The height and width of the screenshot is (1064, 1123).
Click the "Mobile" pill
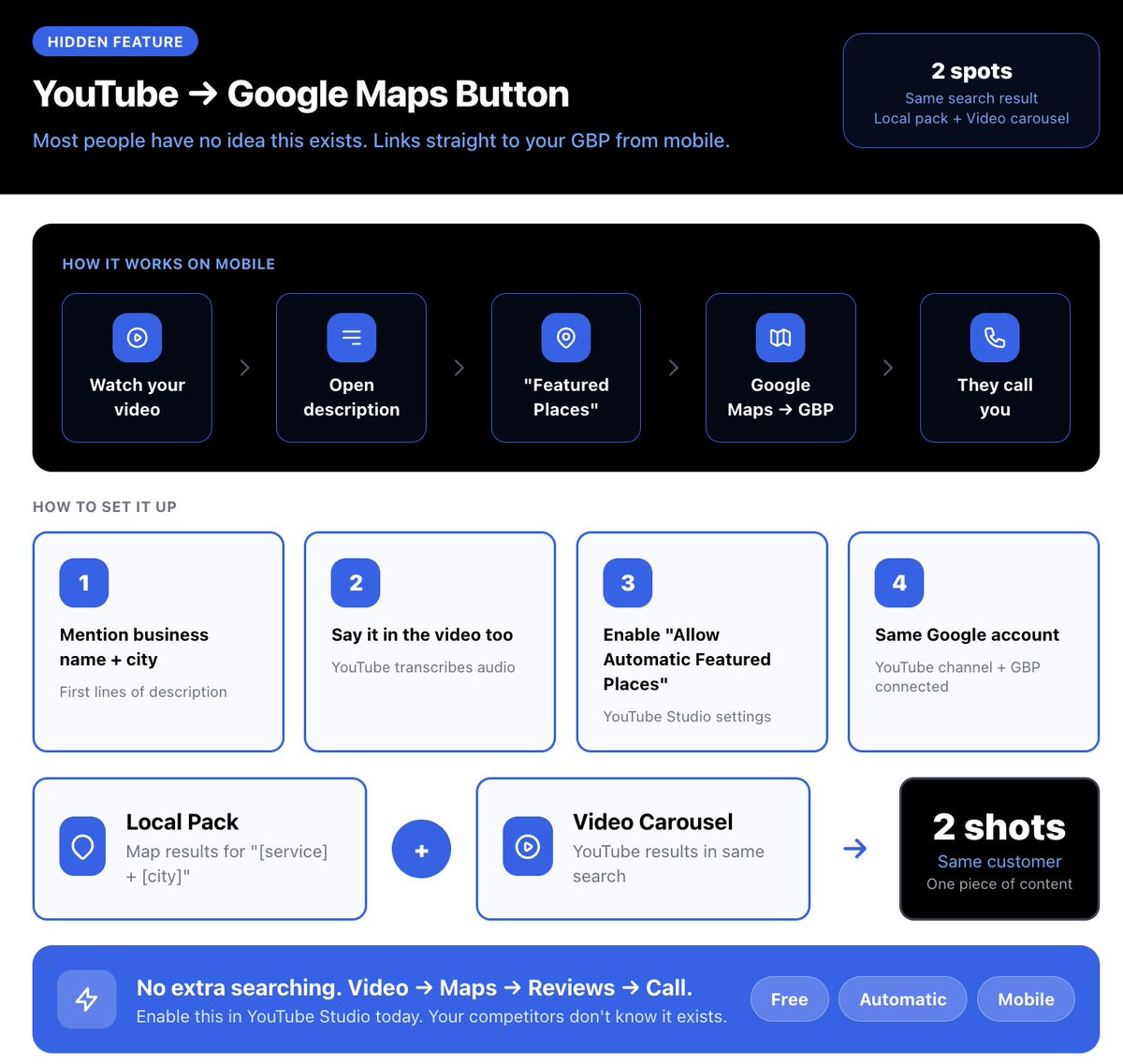point(1026,999)
